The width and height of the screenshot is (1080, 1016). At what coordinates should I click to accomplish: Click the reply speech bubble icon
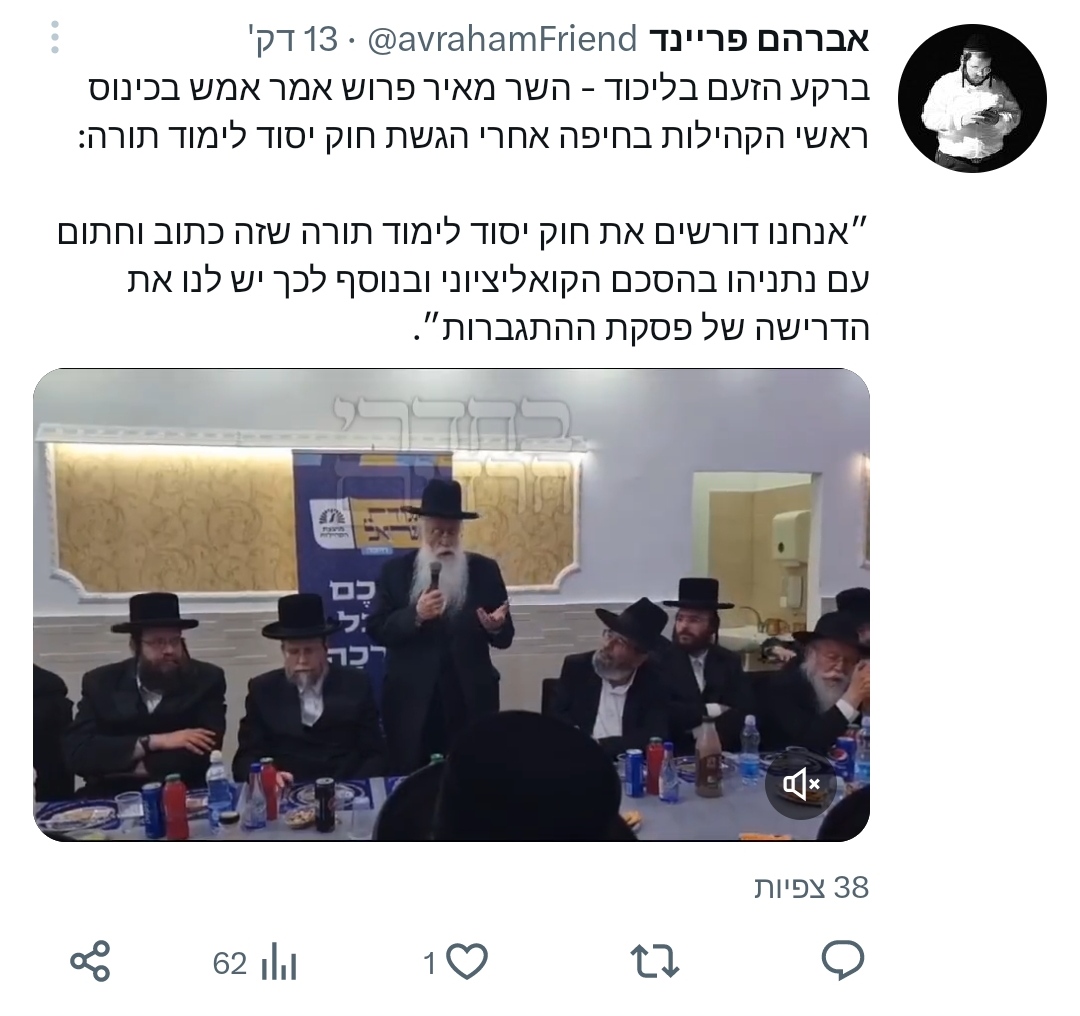pos(843,960)
